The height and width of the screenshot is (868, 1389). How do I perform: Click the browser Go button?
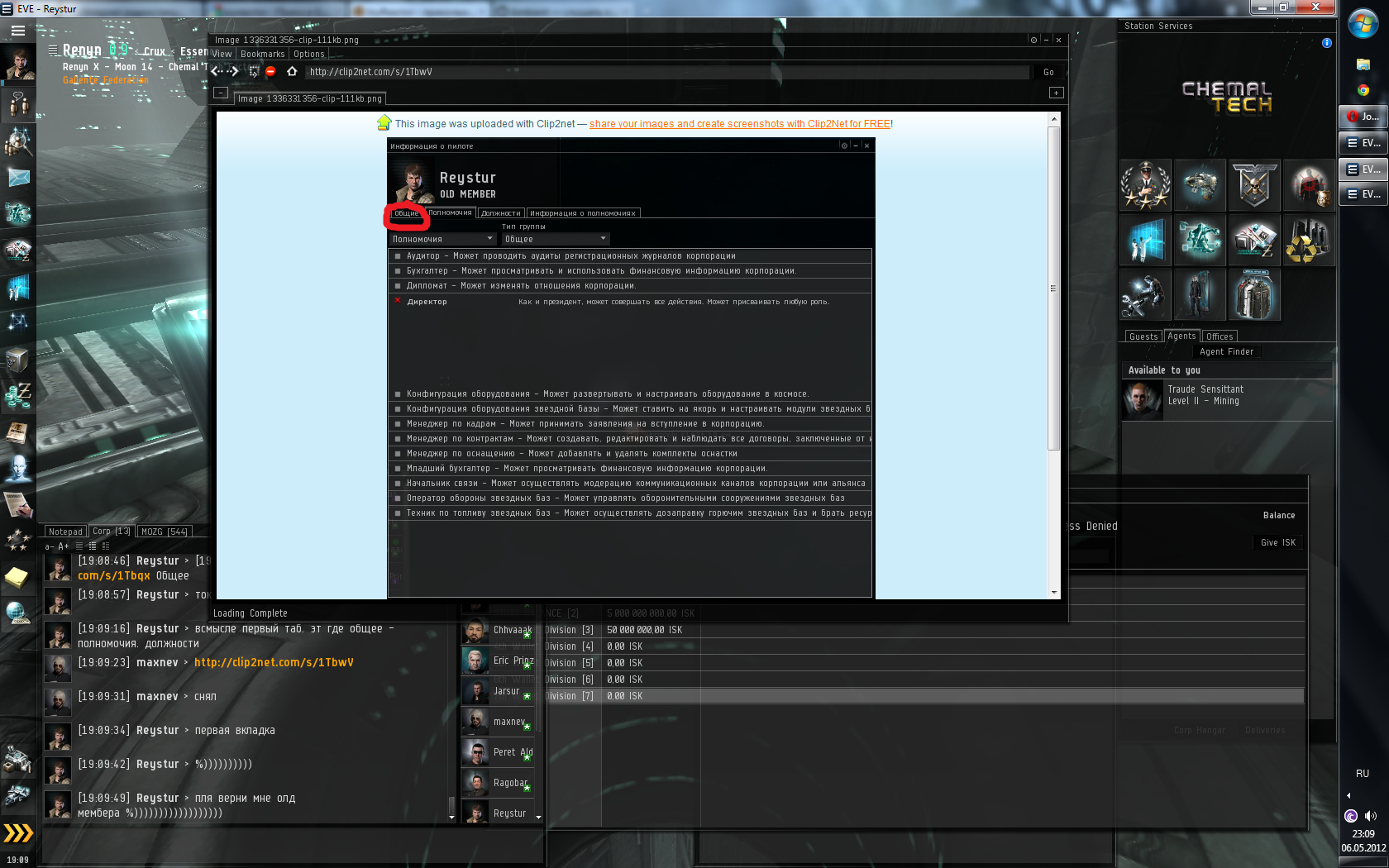point(1048,72)
